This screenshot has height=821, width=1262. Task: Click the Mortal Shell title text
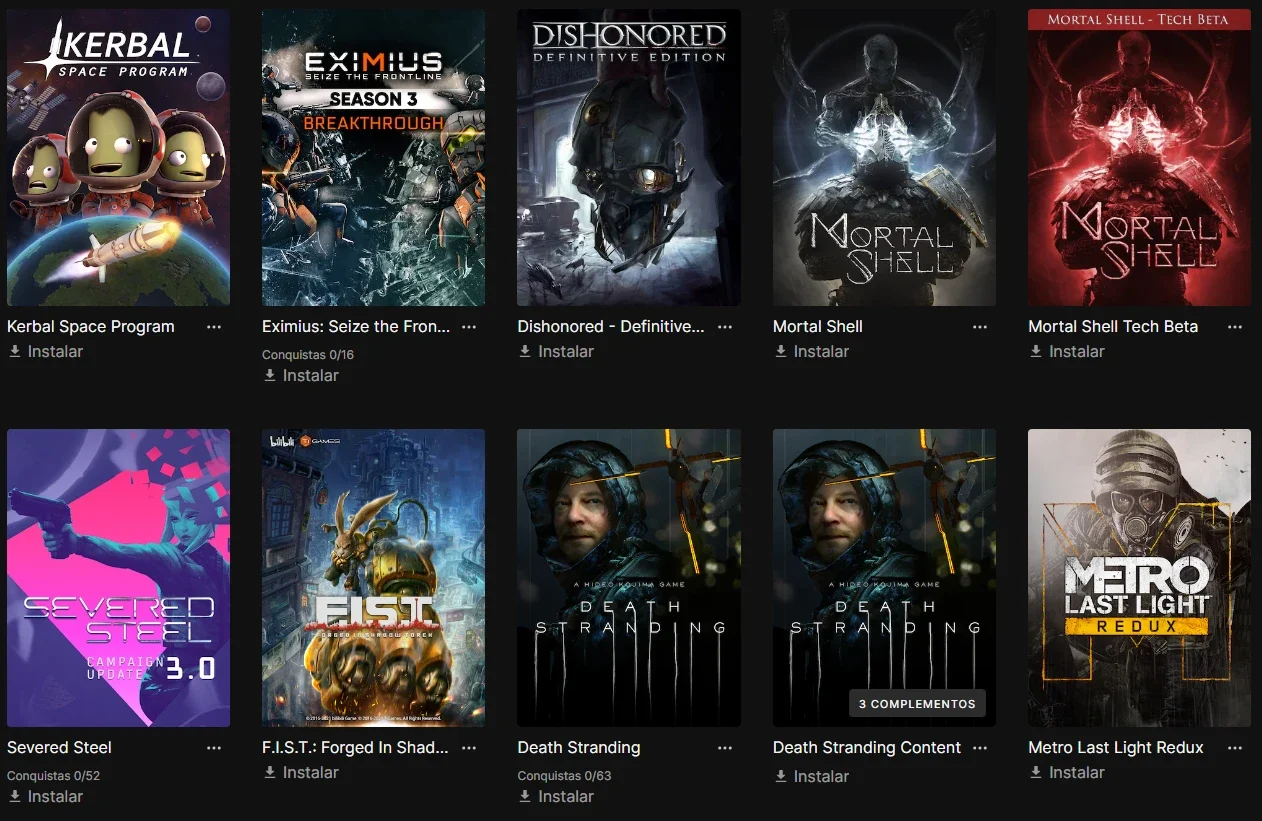point(818,327)
